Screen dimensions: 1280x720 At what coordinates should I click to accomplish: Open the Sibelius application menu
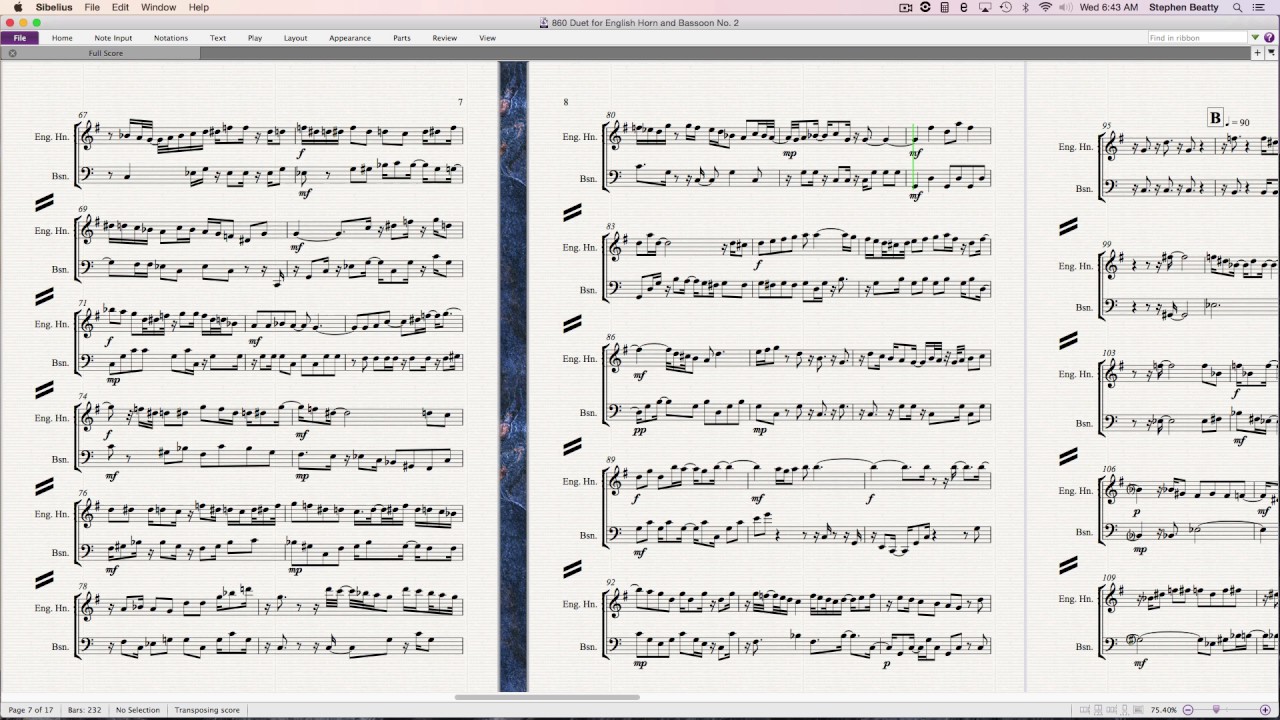pyautogui.click(x=52, y=7)
